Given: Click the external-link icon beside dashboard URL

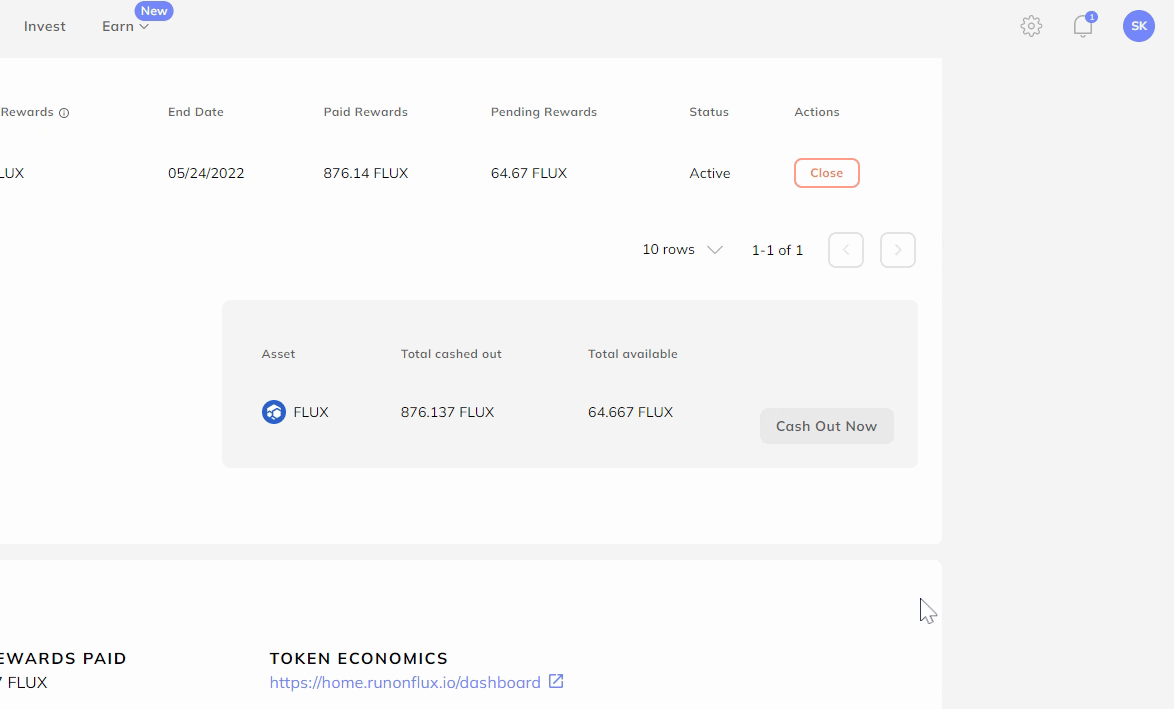Looking at the screenshot, I should (556, 681).
